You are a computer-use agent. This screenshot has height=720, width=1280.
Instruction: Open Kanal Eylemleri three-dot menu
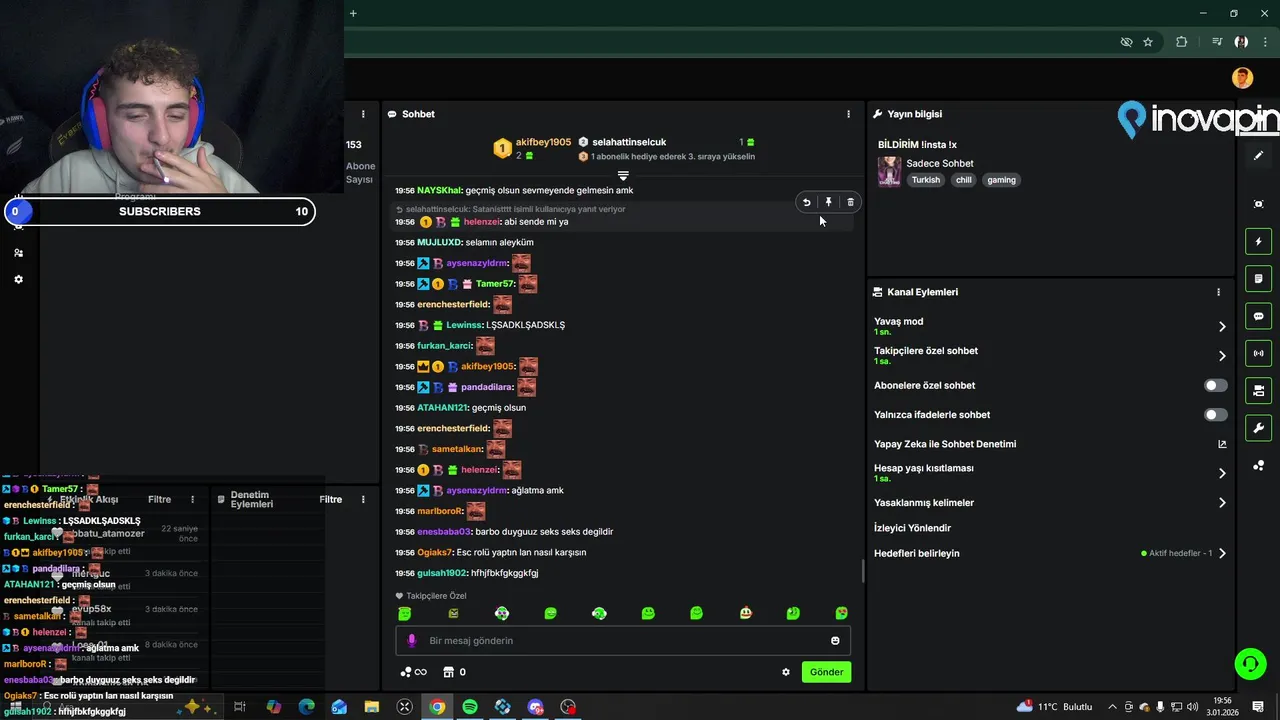click(1218, 292)
